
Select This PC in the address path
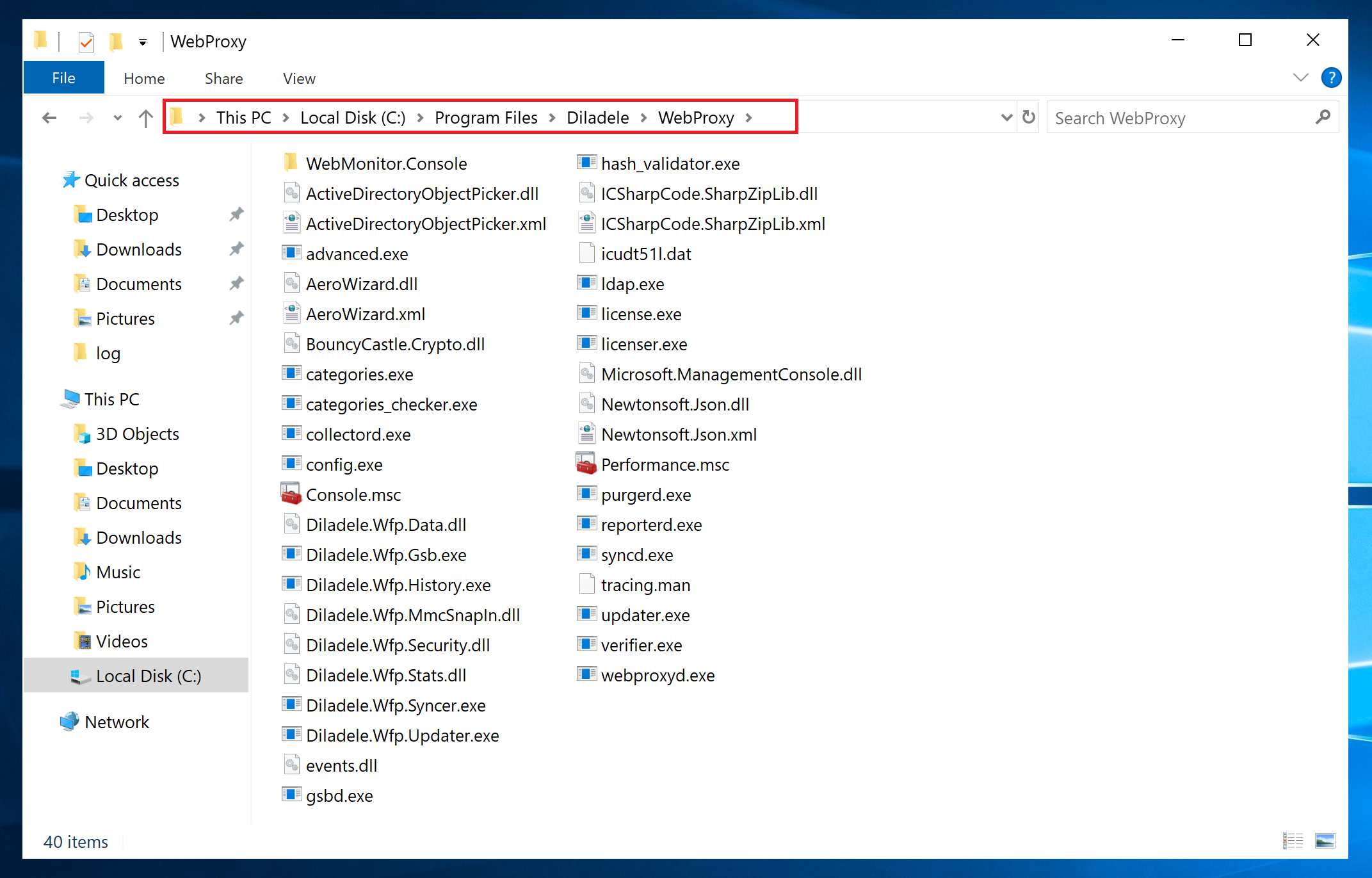pos(243,118)
